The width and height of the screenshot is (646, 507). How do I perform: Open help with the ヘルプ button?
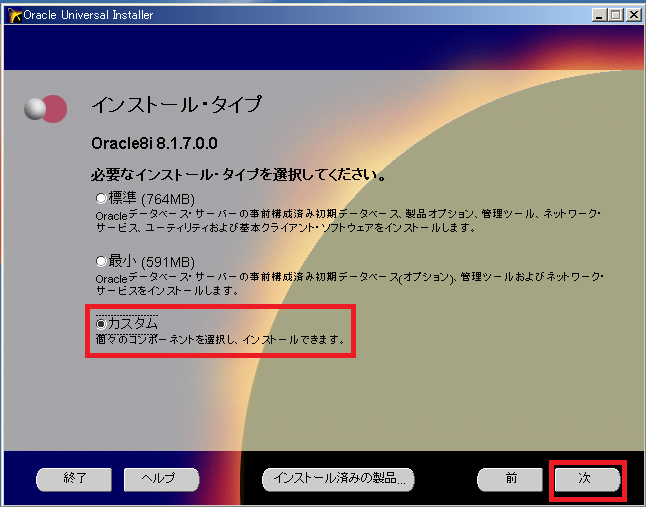(x=161, y=479)
